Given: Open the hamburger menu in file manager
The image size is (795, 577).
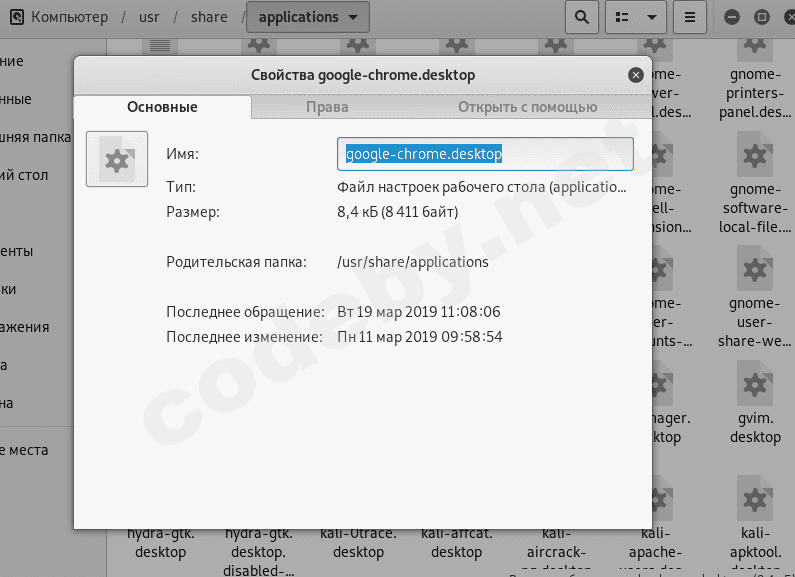Looking at the screenshot, I should coord(690,17).
